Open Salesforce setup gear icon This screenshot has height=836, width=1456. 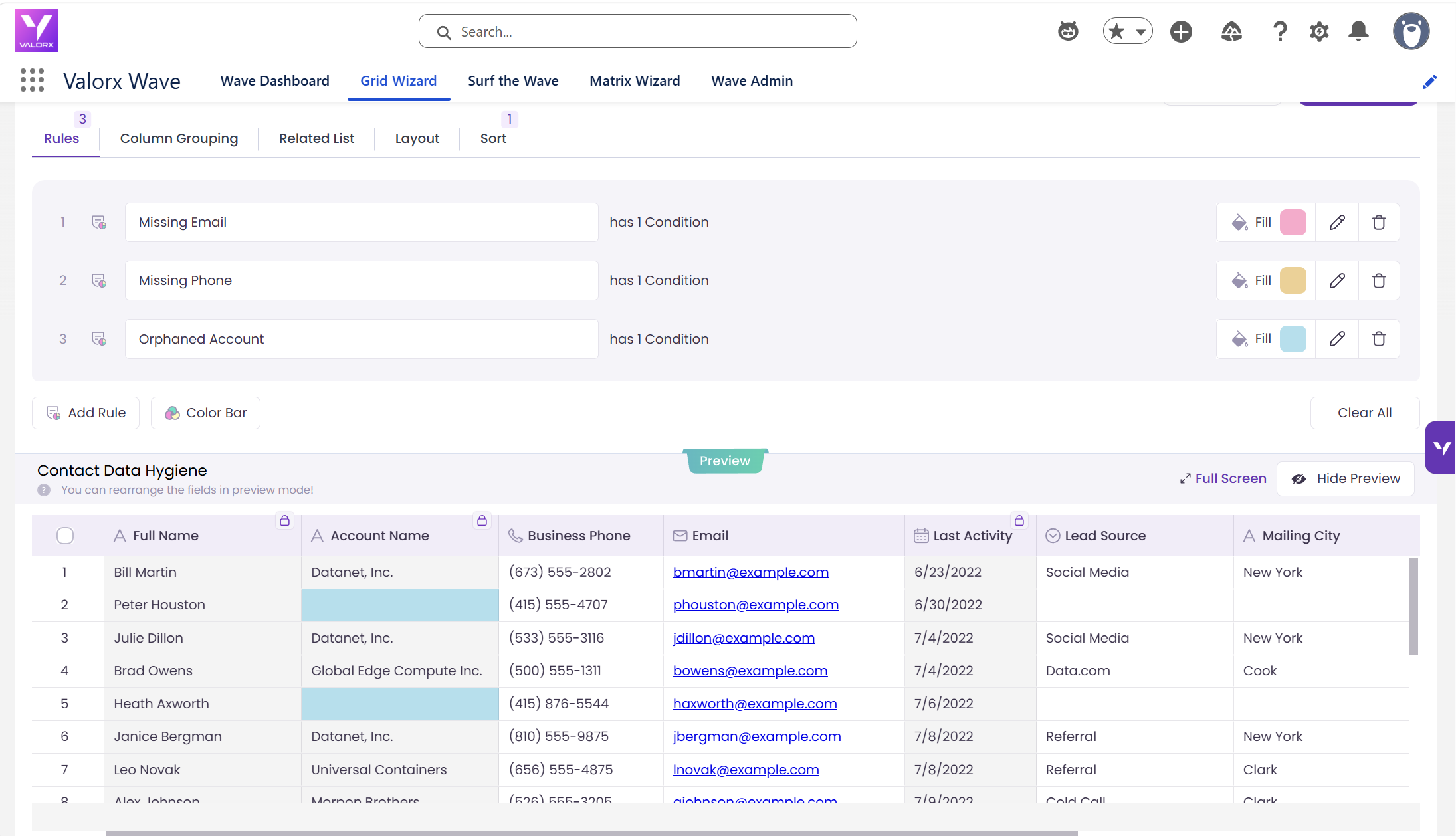point(1319,31)
